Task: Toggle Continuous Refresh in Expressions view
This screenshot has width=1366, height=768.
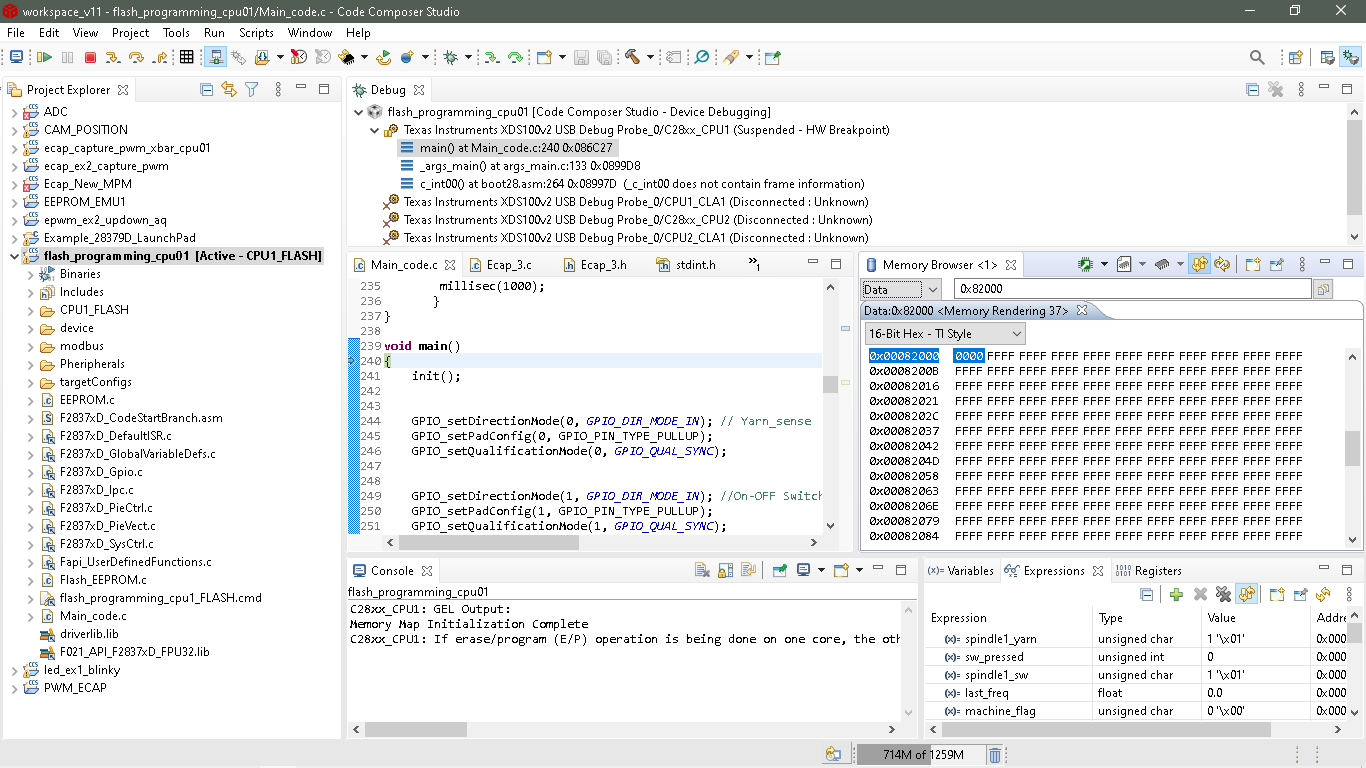Action: coord(1246,594)
